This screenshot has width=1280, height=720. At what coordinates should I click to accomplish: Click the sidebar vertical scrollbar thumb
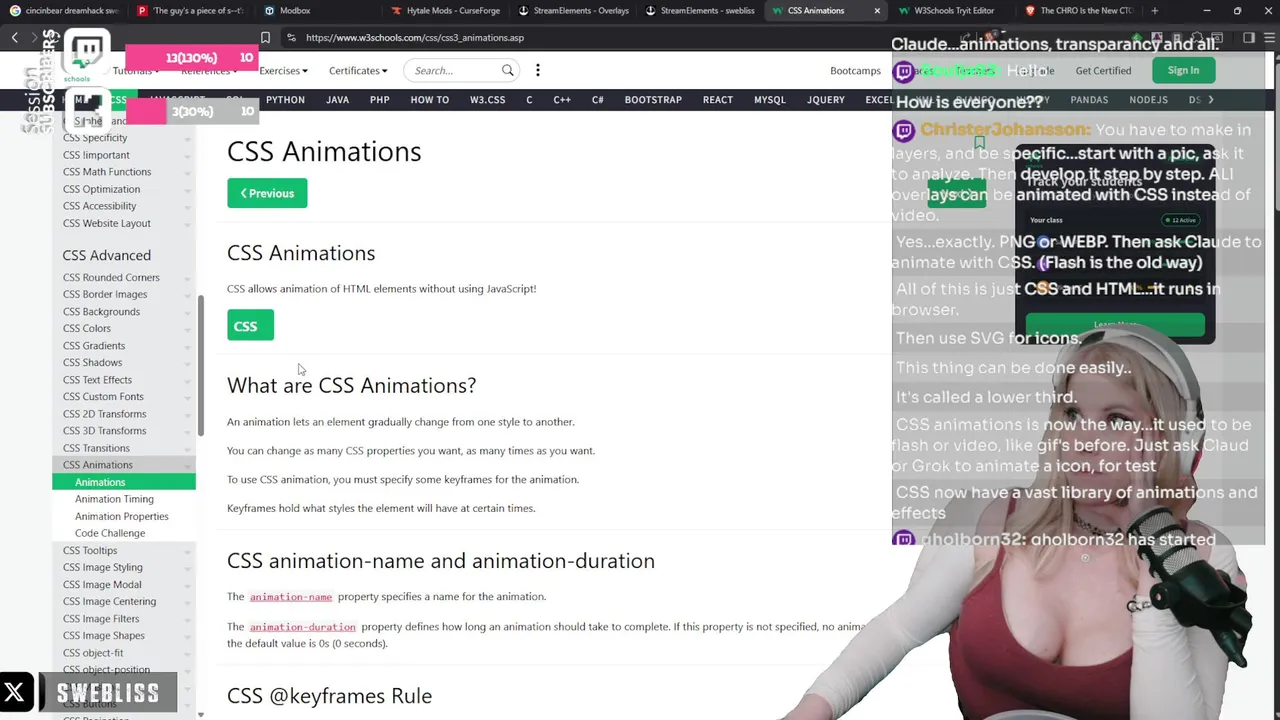click(x=201, y=365)
